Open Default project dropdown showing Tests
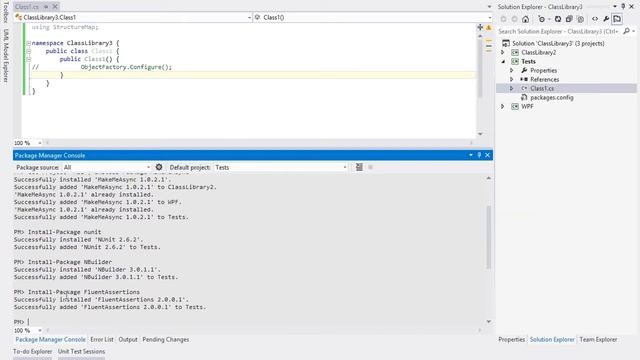This screenshot has width=640, height=360. tap(281, 167)
